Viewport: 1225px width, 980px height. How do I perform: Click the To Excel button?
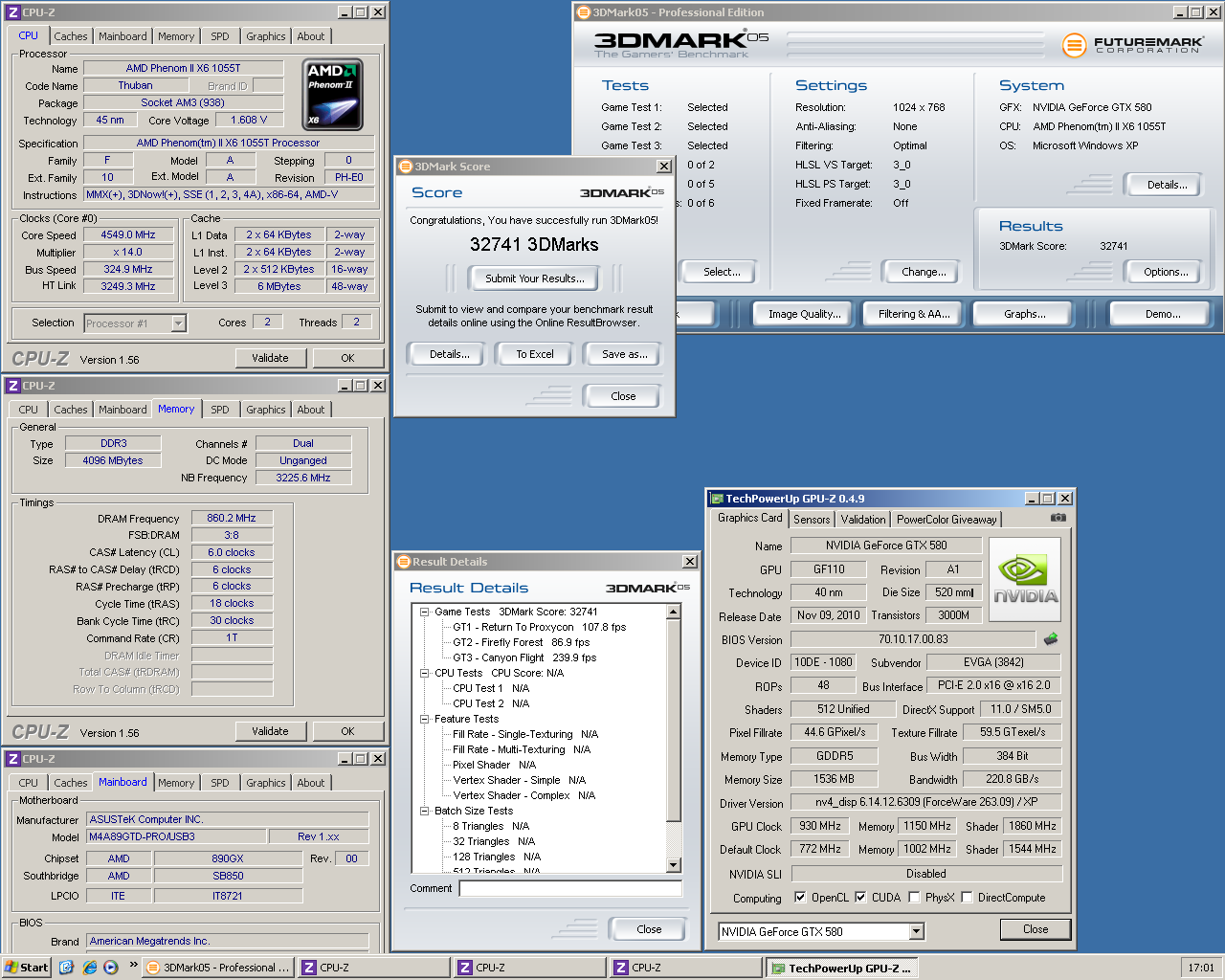(x=535, y=354)
